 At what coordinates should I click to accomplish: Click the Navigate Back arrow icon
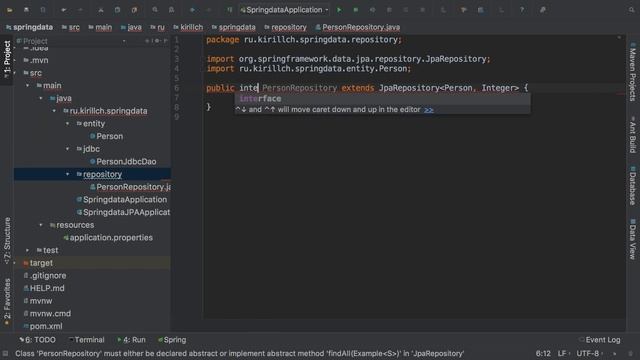click(x=193, y=10)
